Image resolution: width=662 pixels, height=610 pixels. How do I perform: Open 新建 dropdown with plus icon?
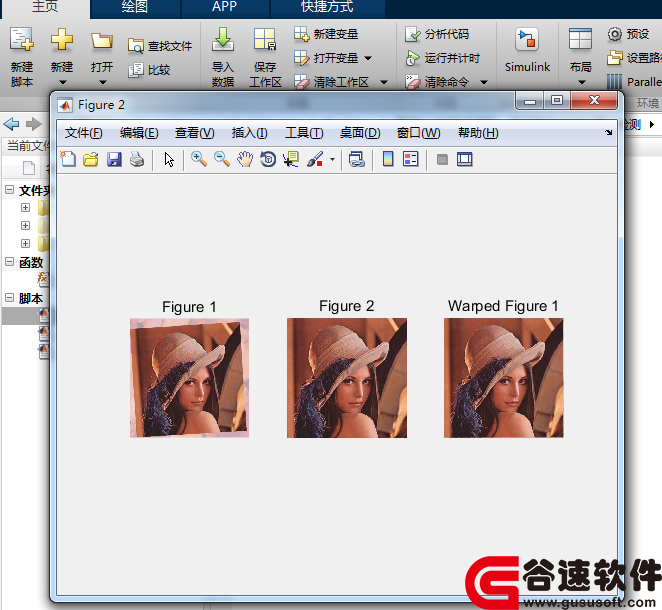pyautogui.click(x=62, y=57)
